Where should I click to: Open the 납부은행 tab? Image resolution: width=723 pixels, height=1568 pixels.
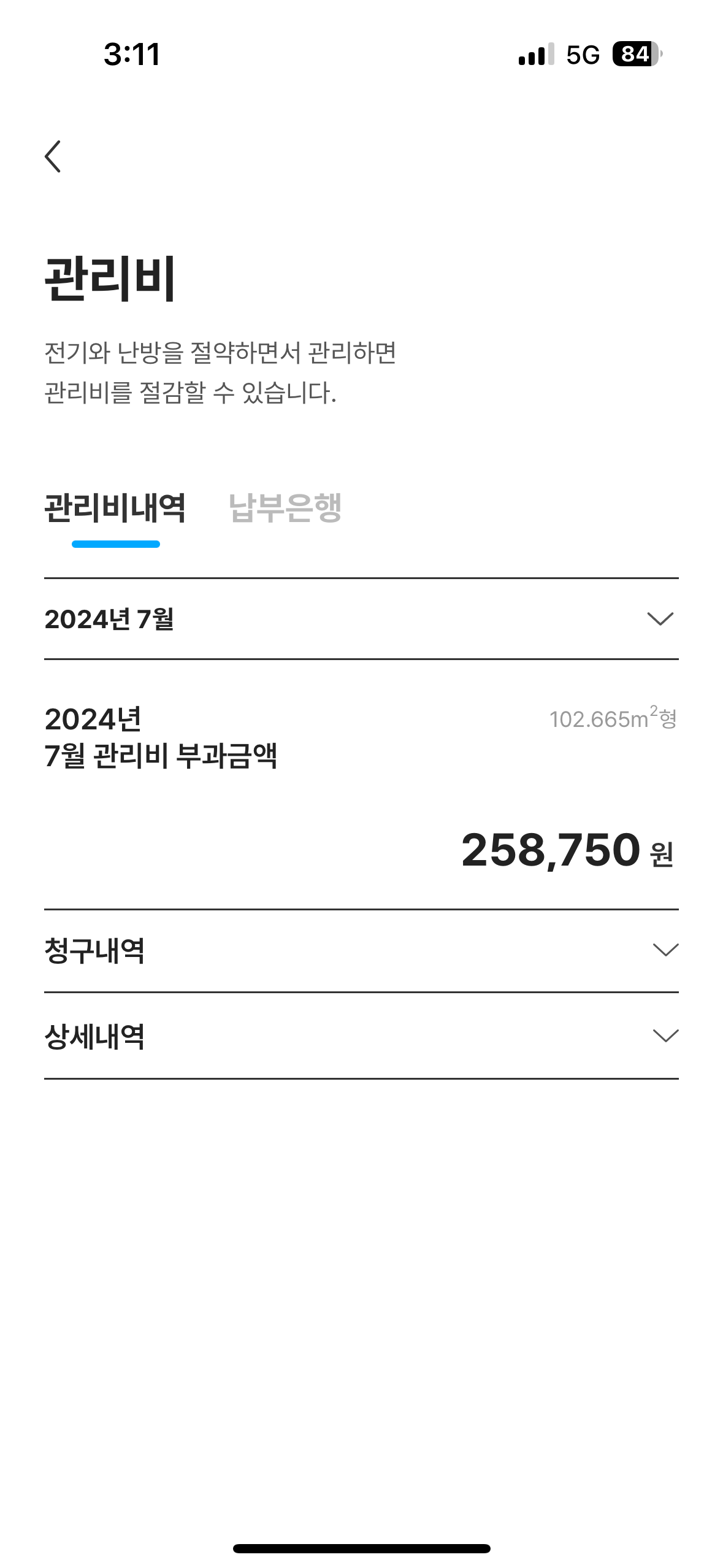tap(285, 508)
